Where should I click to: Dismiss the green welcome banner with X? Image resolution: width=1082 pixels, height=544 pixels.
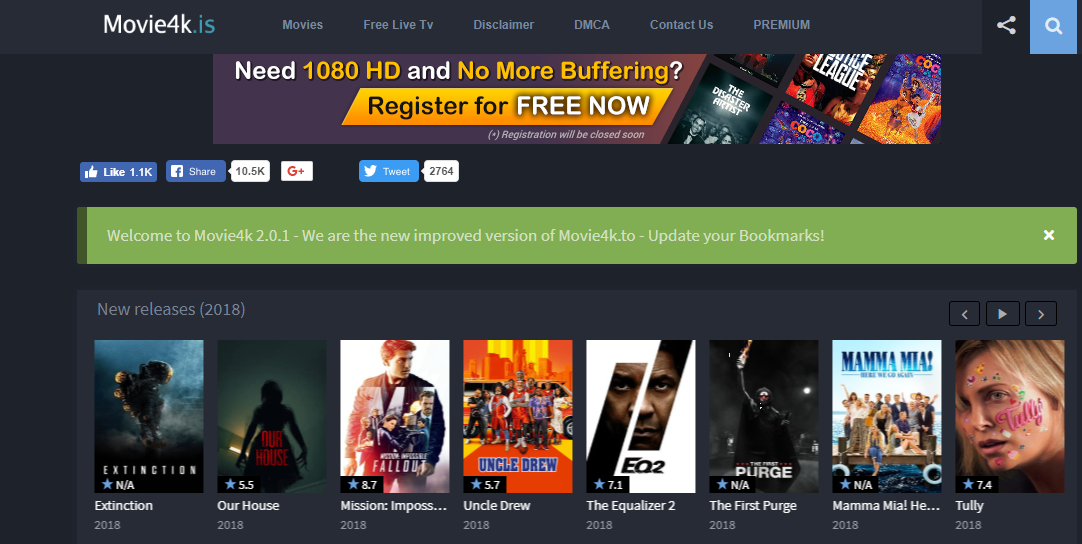click(1049, 235)
